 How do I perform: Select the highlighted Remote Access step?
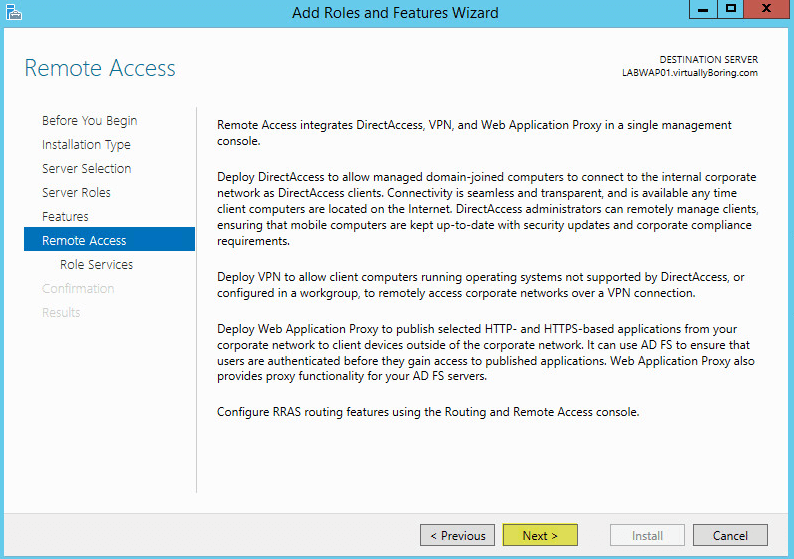[109, 239]
